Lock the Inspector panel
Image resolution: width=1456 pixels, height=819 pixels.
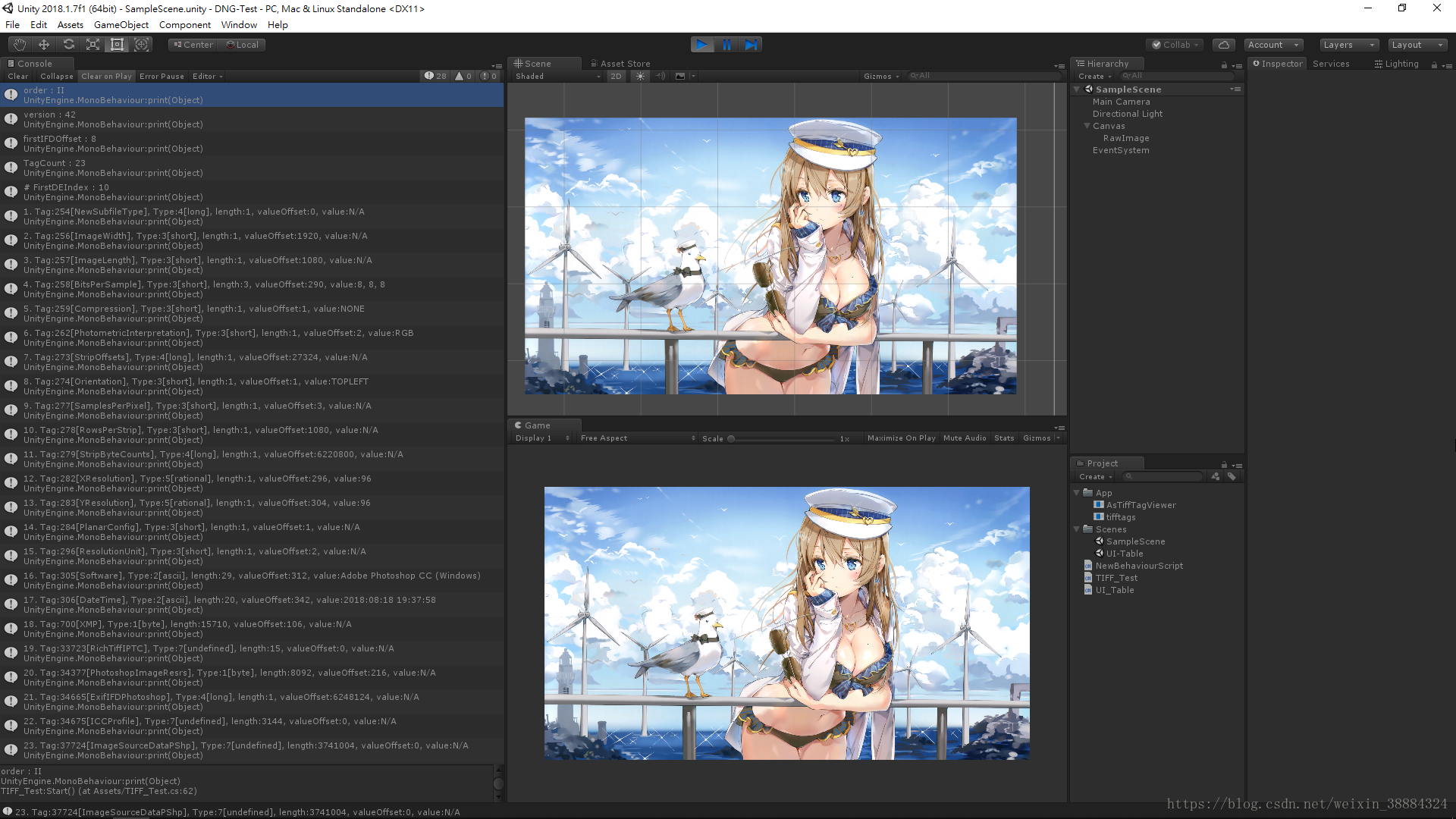pyautogui.click(x=1434, y=65)
